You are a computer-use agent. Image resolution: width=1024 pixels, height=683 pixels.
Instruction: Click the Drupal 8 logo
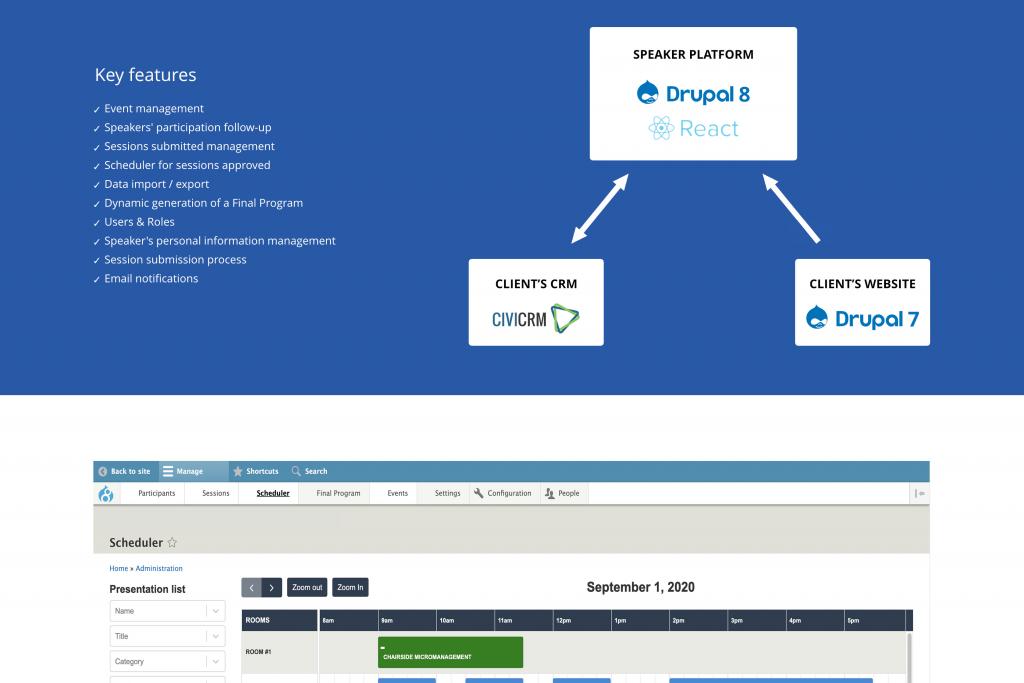coord(693,93)
